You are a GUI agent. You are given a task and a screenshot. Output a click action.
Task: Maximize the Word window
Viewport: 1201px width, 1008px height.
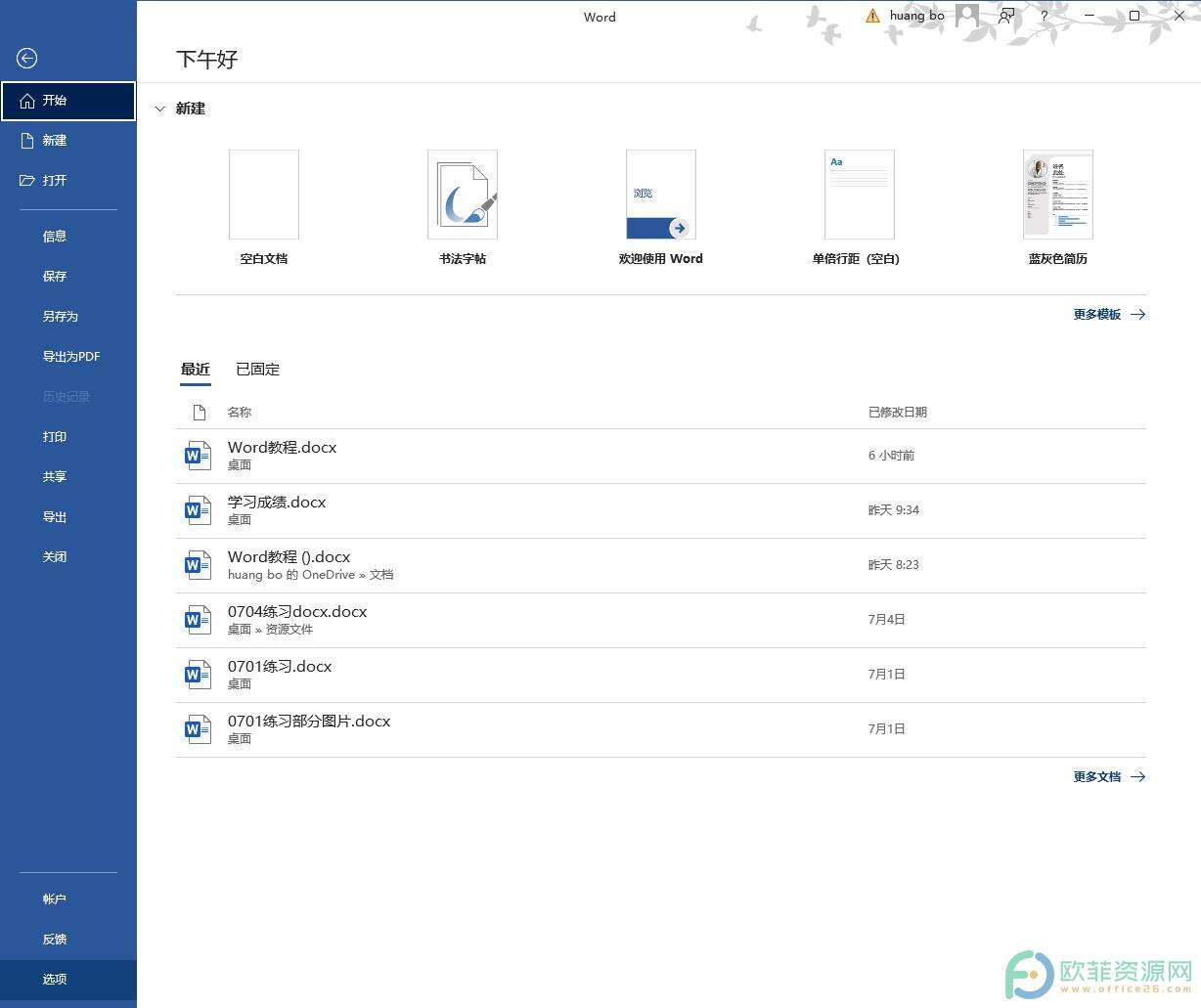tap(1134, 16)
